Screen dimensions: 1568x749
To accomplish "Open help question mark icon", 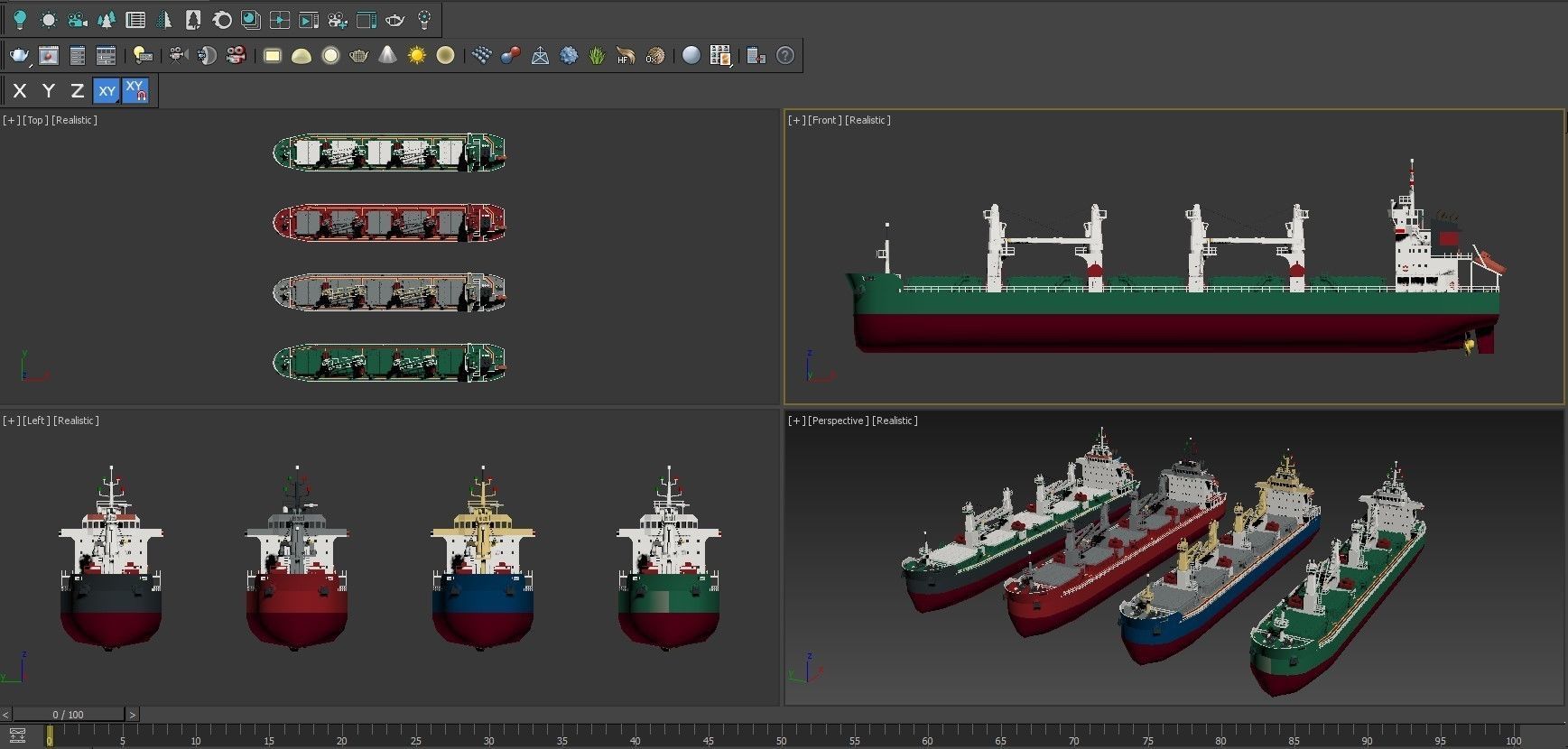I will pyautogui.click(x=785, y=56).
